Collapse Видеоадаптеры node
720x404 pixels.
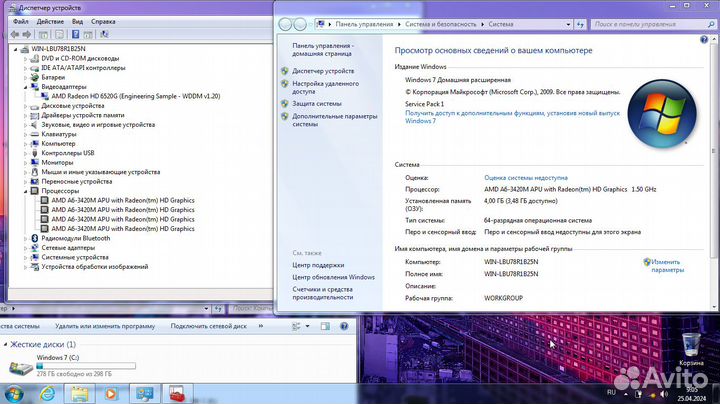25,87
